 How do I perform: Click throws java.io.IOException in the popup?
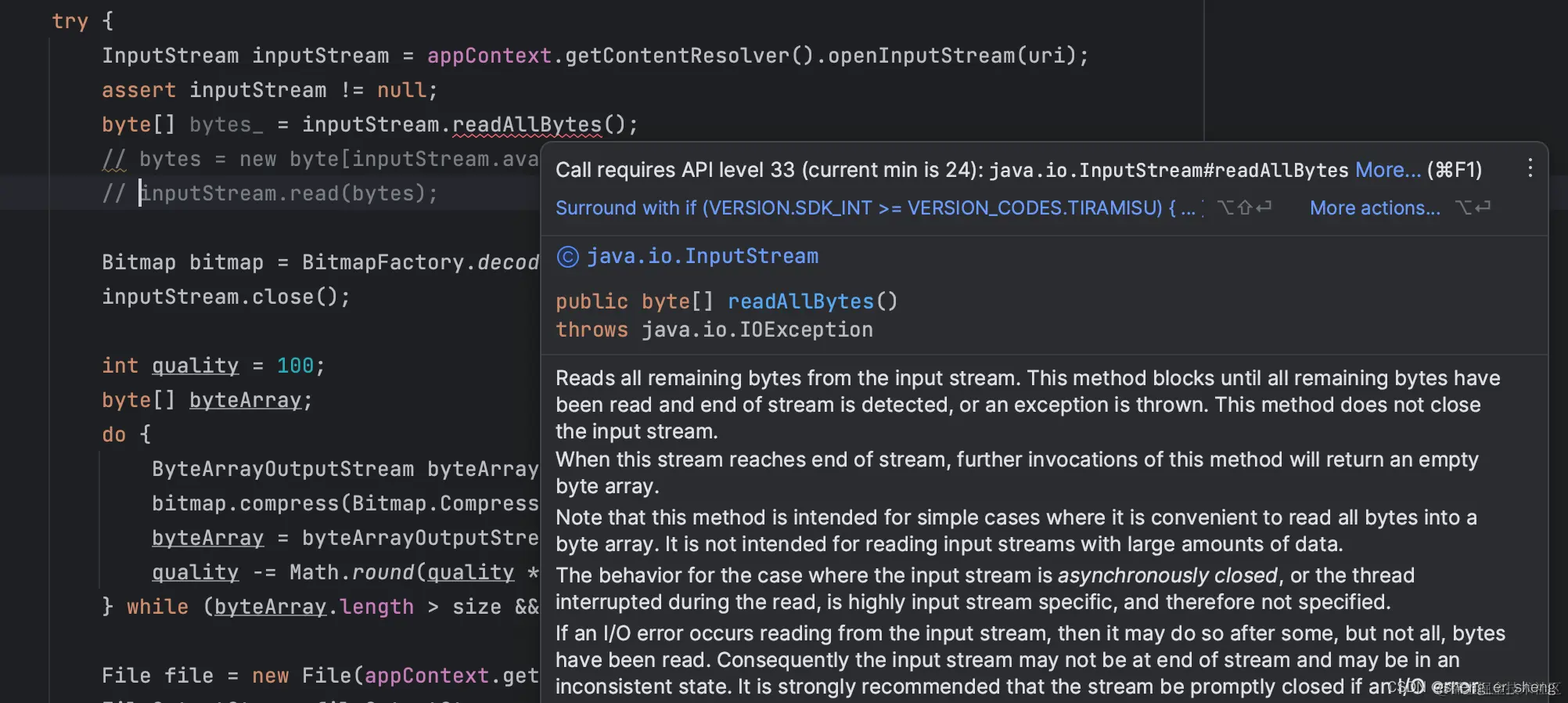pyautogui.click(x=714, y=330)
